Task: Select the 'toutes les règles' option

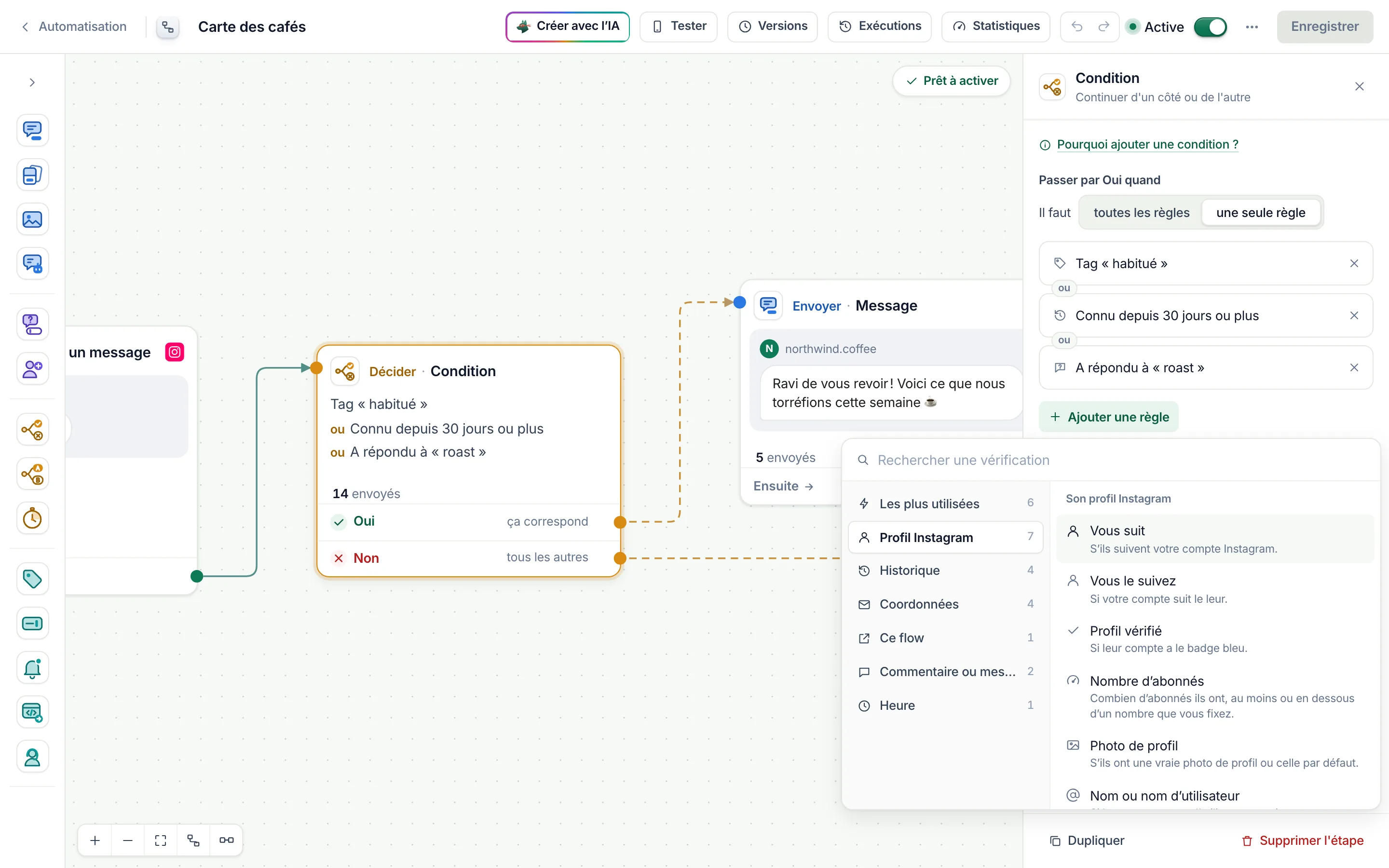Action: (1141, 212)
